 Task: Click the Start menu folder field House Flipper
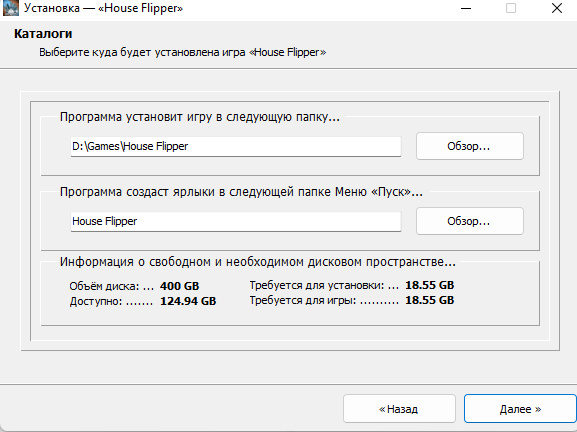pos(236,221)
